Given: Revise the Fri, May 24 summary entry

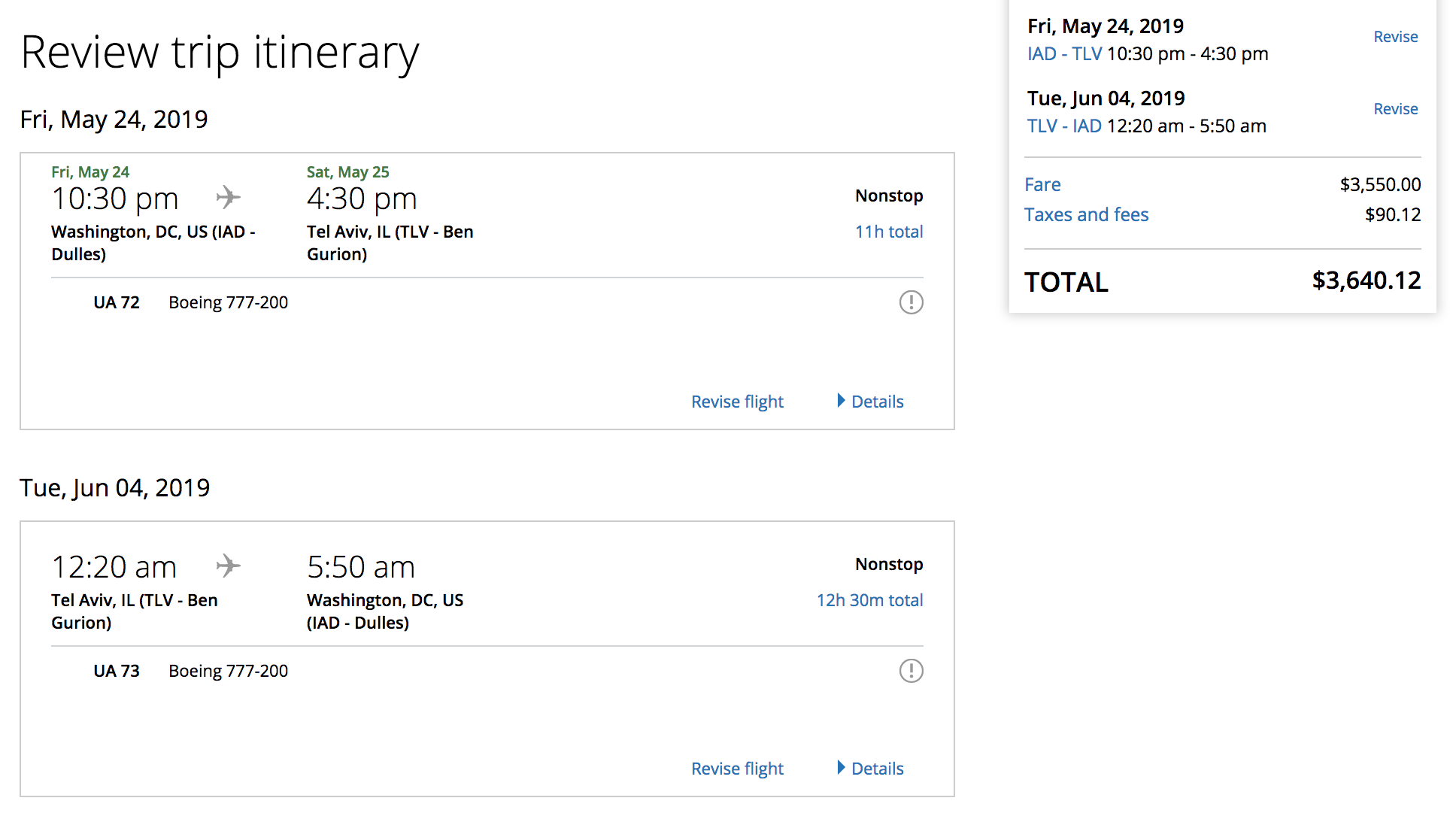Looking at the screenshot, I should click(x=1395, y=37).
